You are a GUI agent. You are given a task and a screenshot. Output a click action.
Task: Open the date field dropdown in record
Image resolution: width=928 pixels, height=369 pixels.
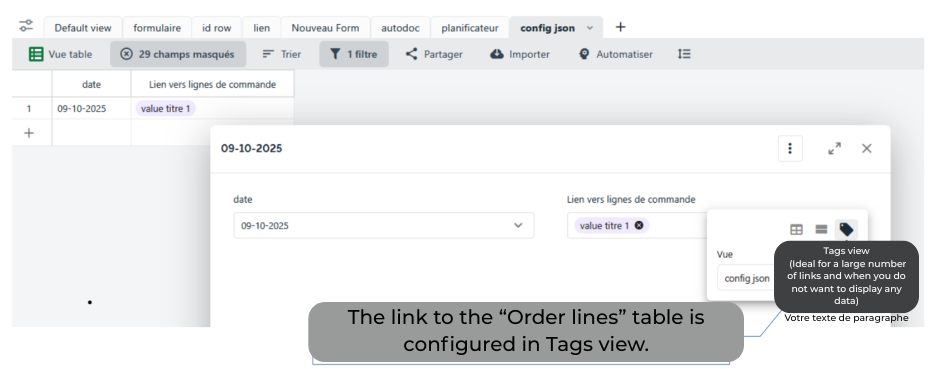coord(384,225)
